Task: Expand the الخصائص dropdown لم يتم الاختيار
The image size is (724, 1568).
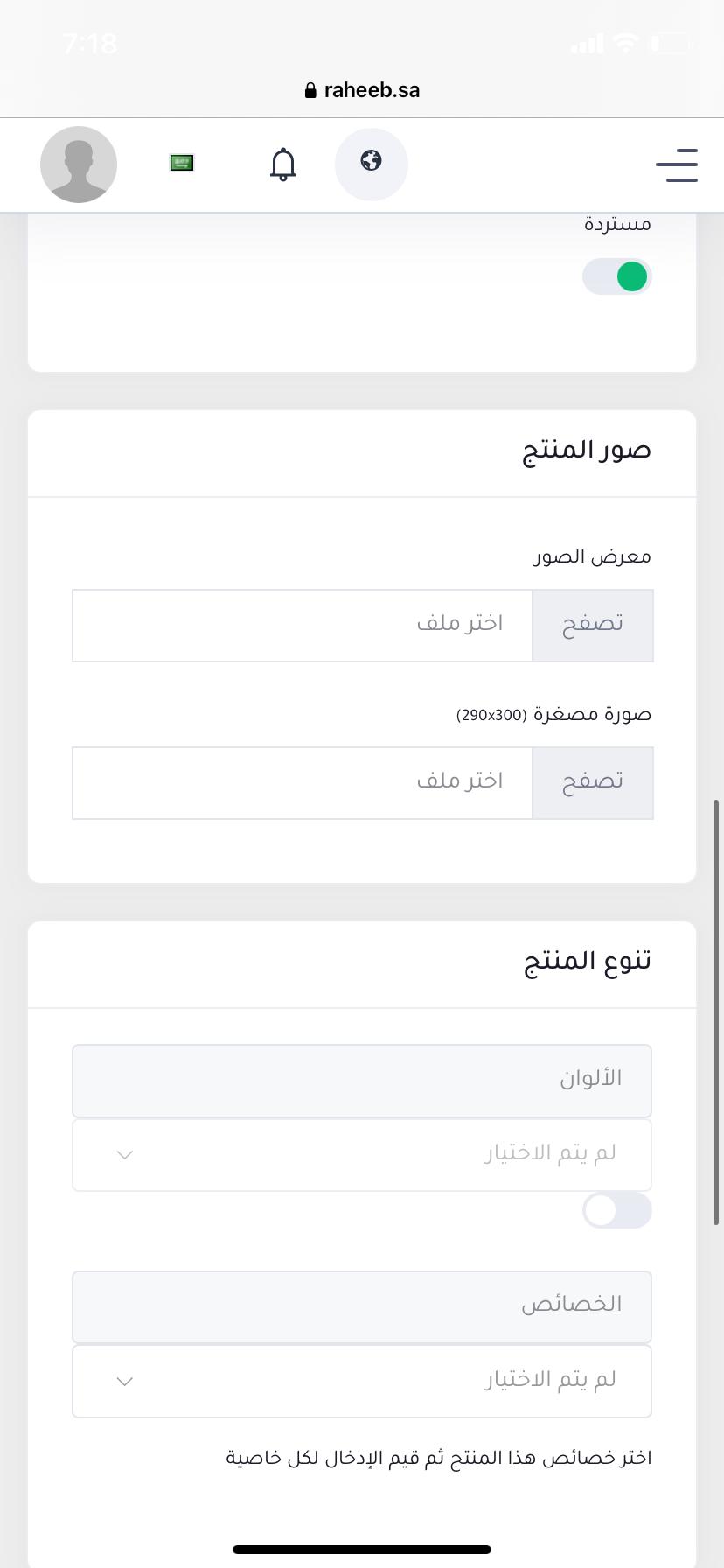Action: 362,1381
